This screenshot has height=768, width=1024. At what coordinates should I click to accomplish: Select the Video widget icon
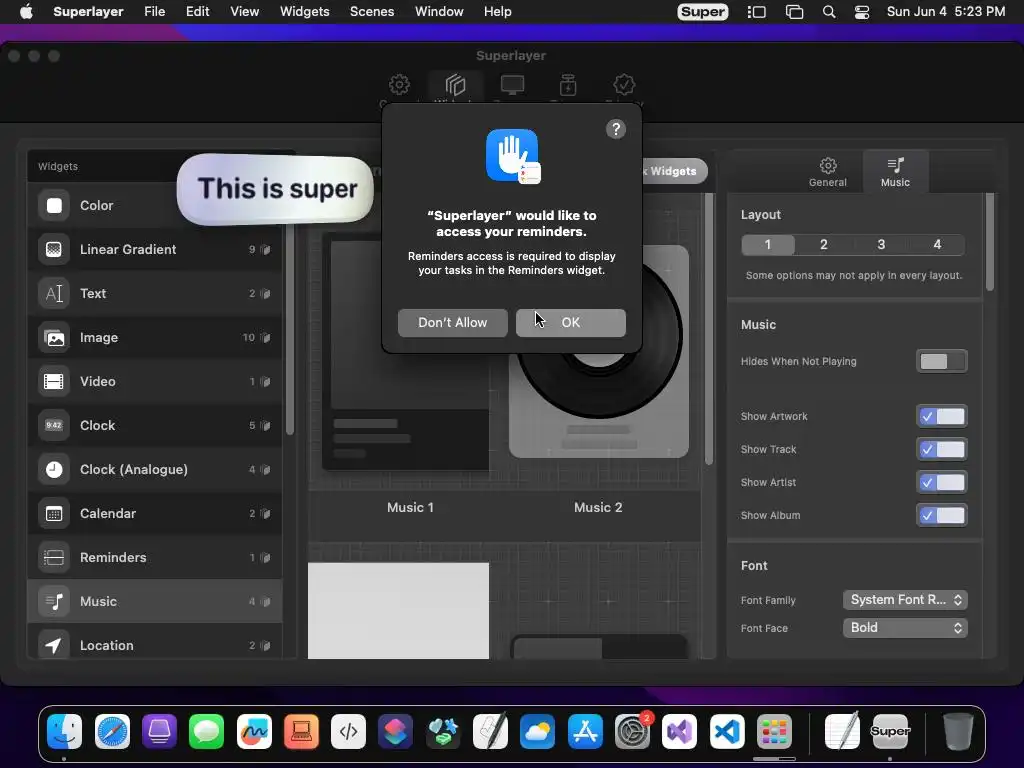[54, 381]
